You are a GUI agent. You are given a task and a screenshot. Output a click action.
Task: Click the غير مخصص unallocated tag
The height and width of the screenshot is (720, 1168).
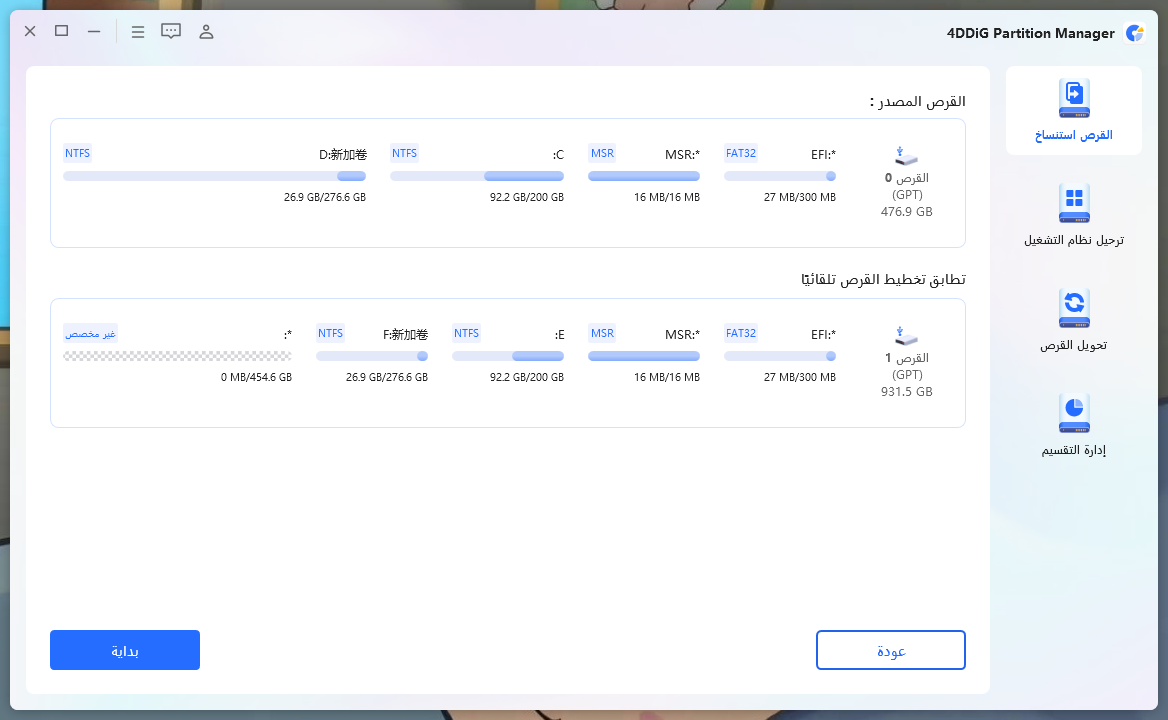(x=91, y=334)
